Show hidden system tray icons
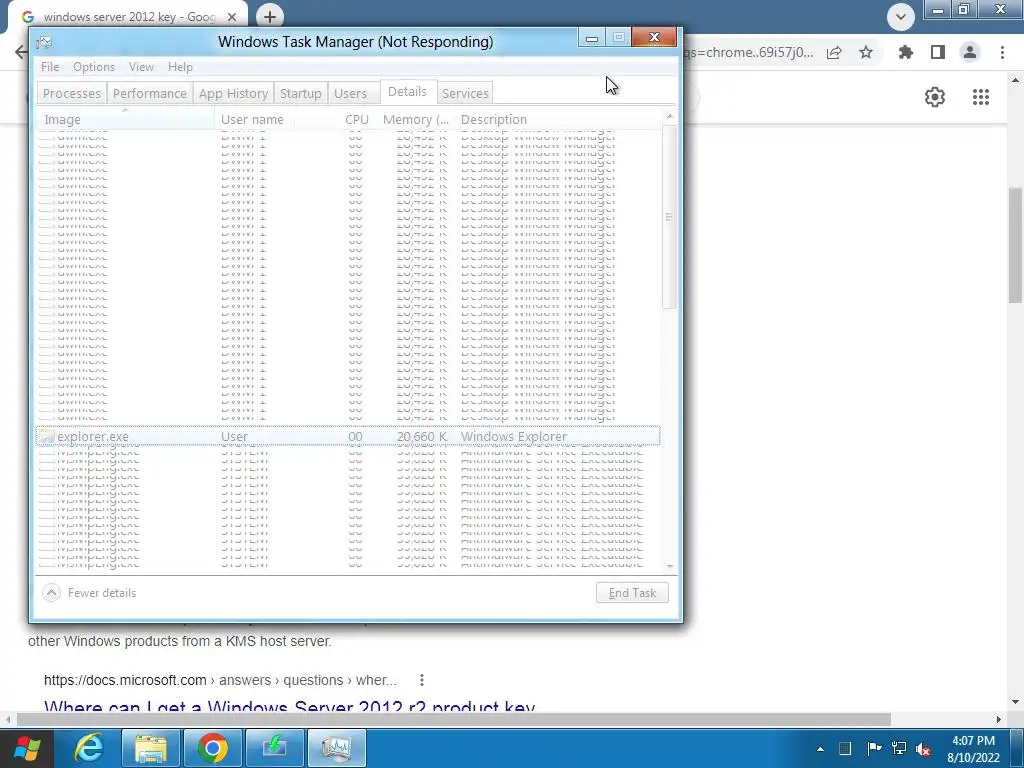The height and width of the screenshot is (768, 1024). 820,748
